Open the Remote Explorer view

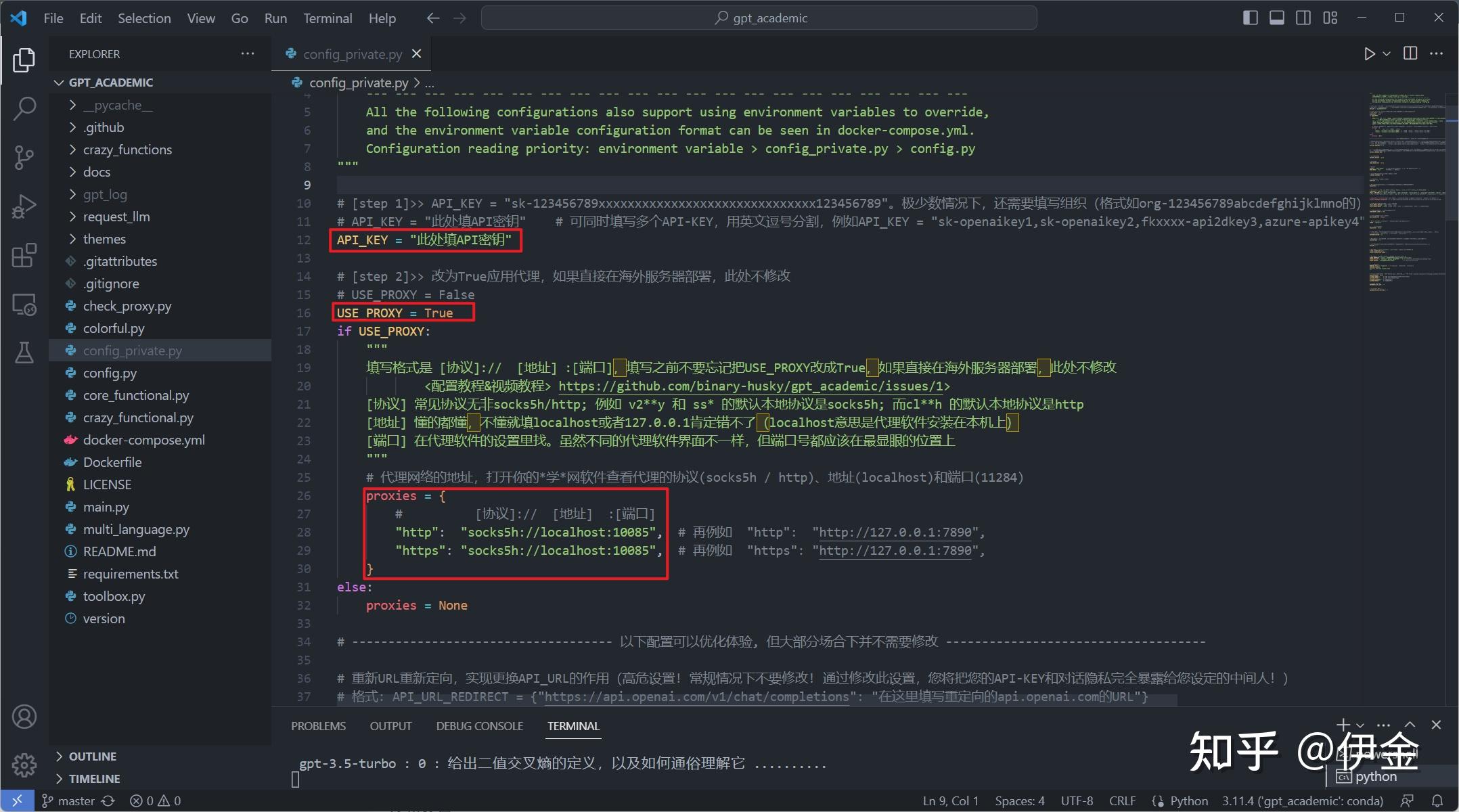click(x=24, y=304)
